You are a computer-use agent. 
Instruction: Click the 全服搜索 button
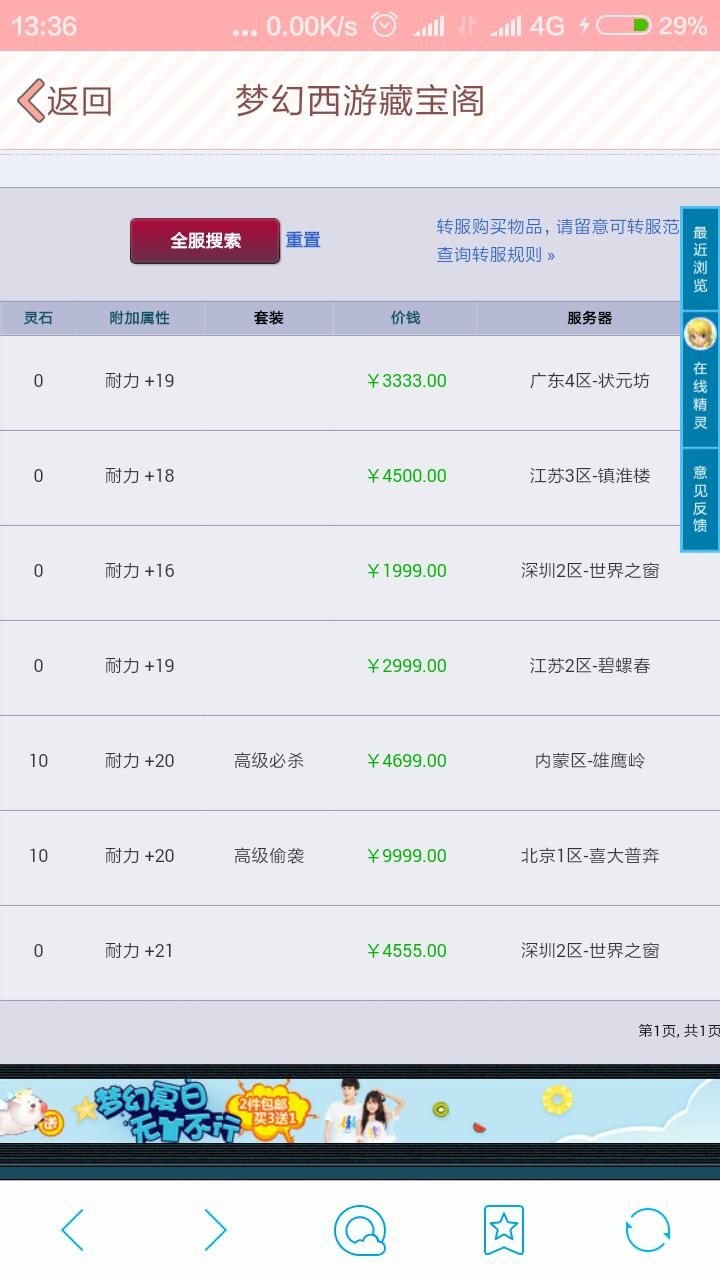[x=205, y=241]
